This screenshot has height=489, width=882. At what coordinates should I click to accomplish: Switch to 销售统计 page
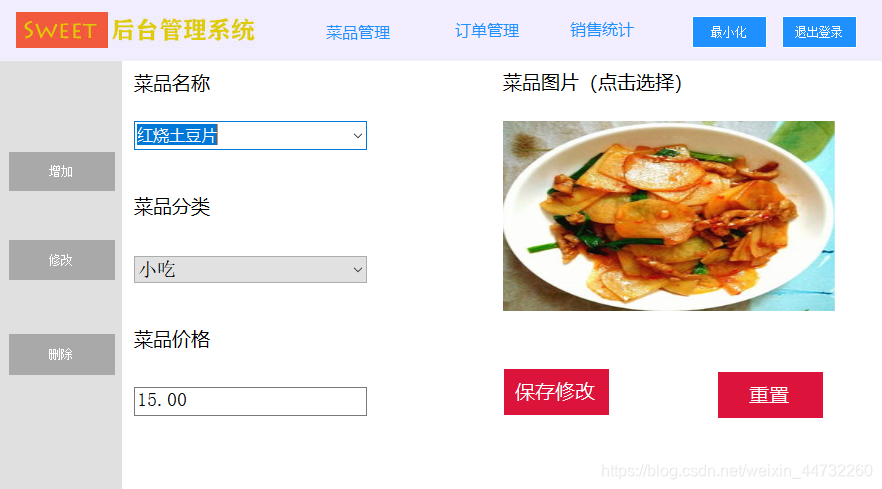click(602, 30)
